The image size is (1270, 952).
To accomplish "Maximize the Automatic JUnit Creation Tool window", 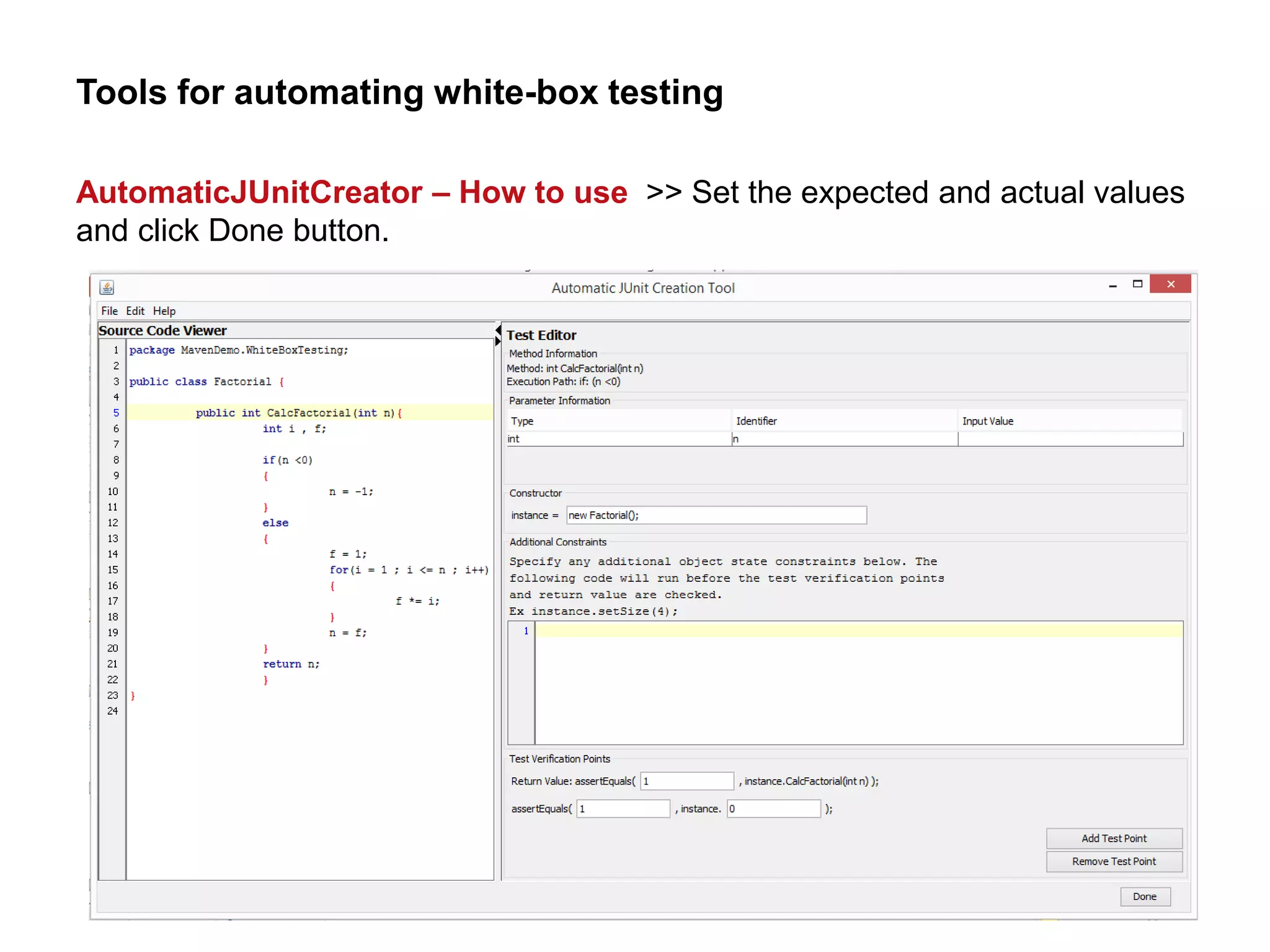I will [1137, 284].
